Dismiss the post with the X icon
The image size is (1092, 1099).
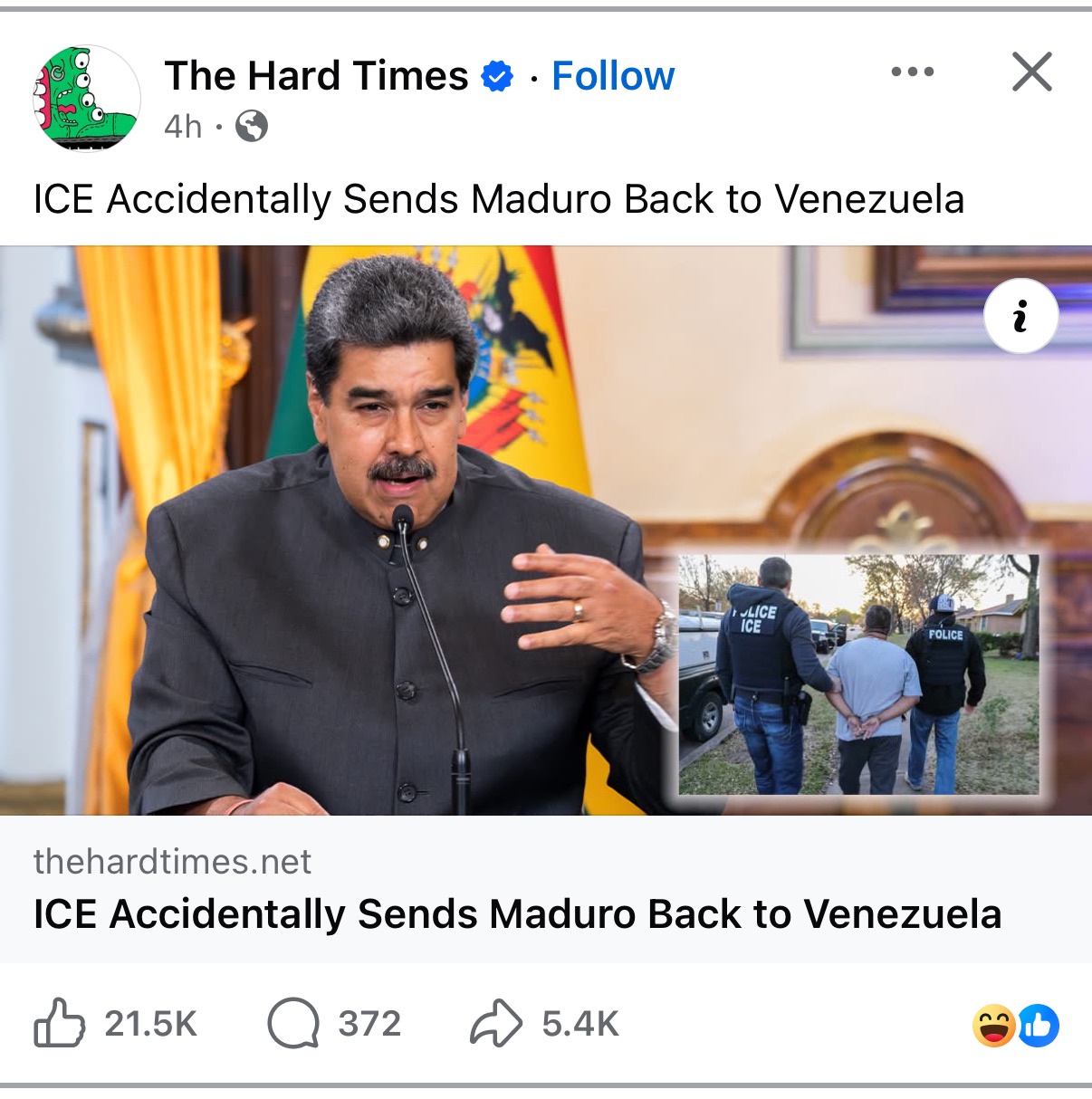click(1031, 72)
